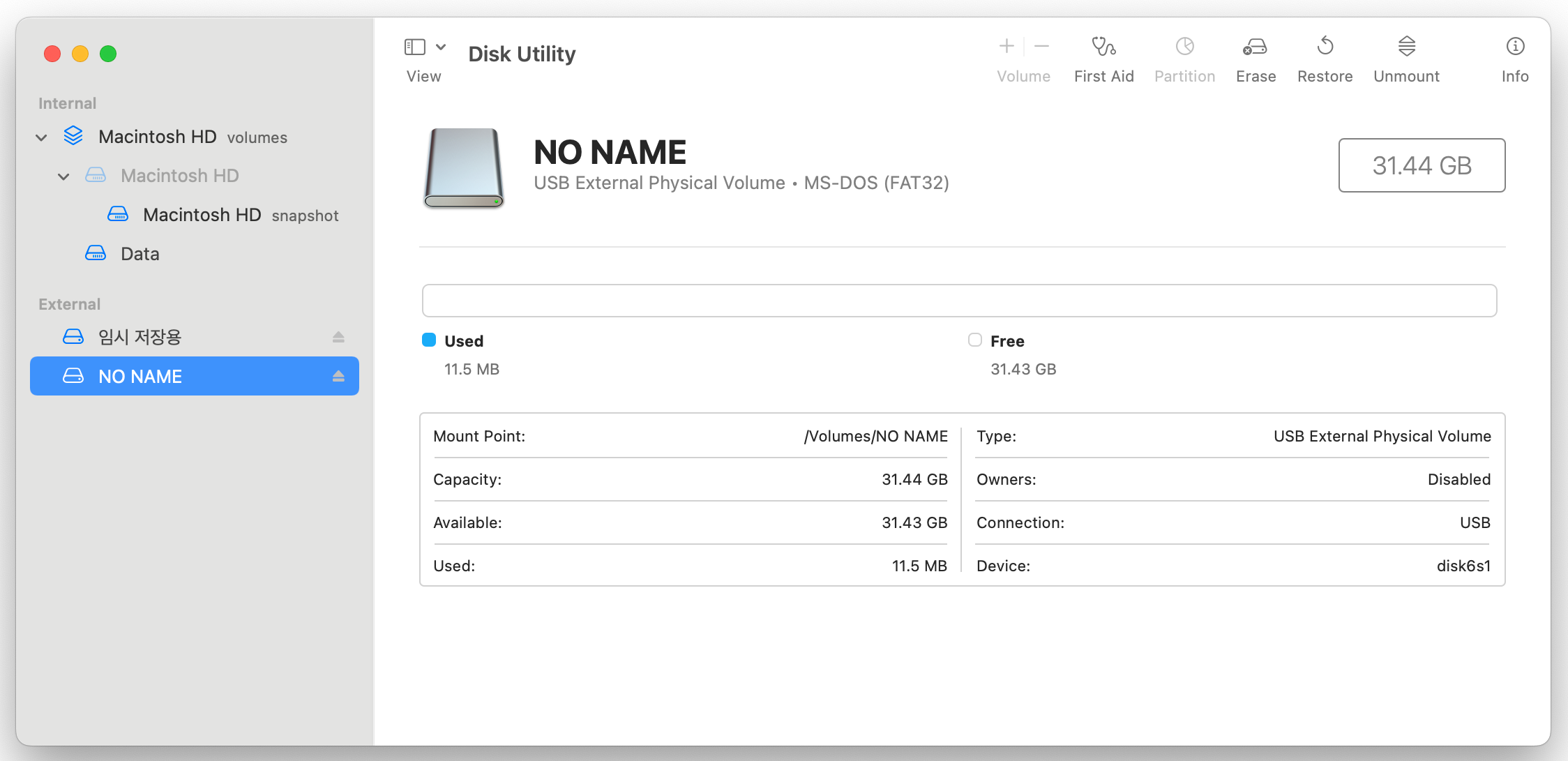Click the remove volume minus icon
This screenshot has height=761, width=1568.
coord(1042,47)
